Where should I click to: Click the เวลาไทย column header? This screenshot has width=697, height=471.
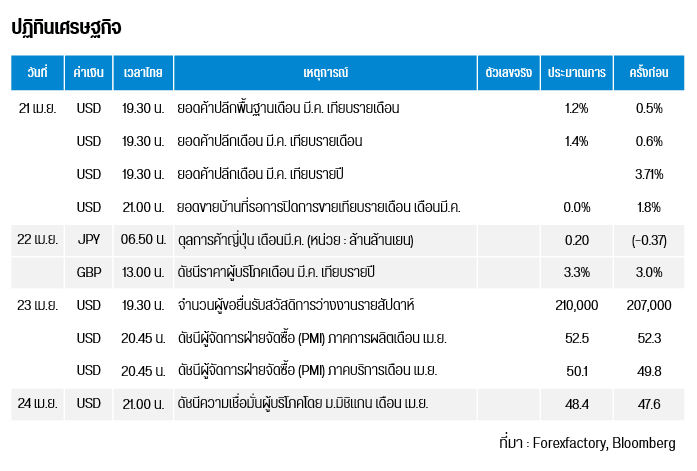click(143, 75)
